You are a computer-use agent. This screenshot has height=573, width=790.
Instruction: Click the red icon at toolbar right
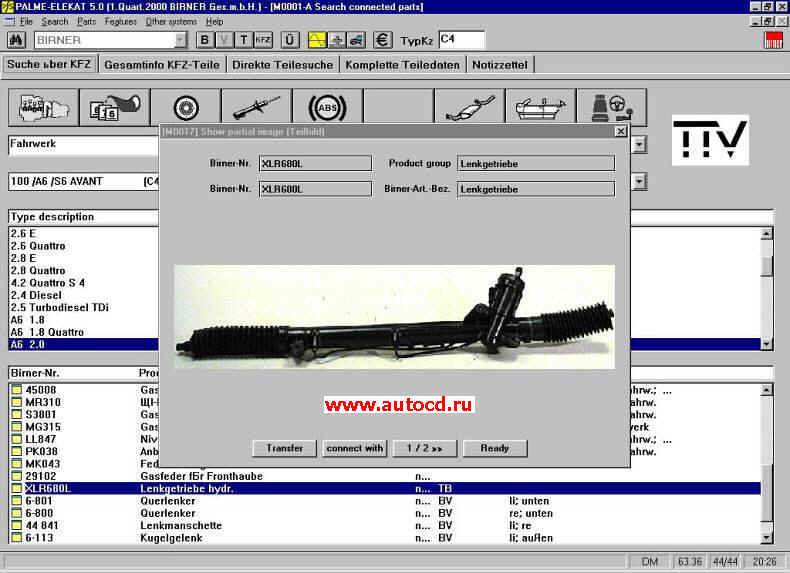coord(773,40)
